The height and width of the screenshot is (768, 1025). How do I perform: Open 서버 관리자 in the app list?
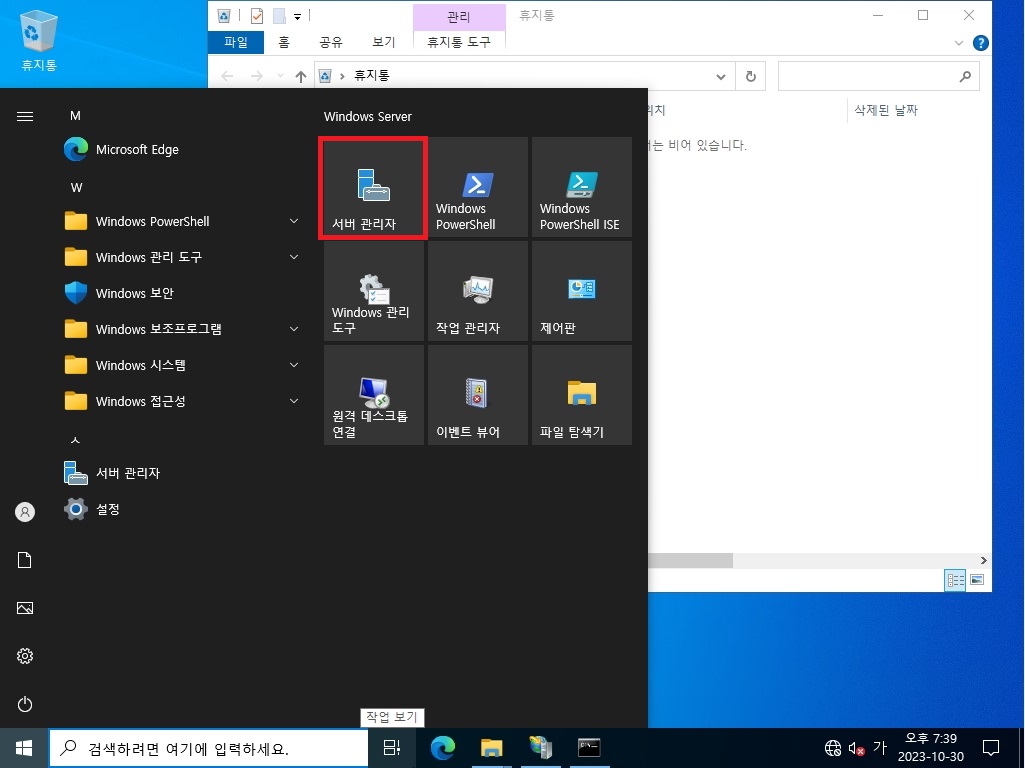point(183,473)
